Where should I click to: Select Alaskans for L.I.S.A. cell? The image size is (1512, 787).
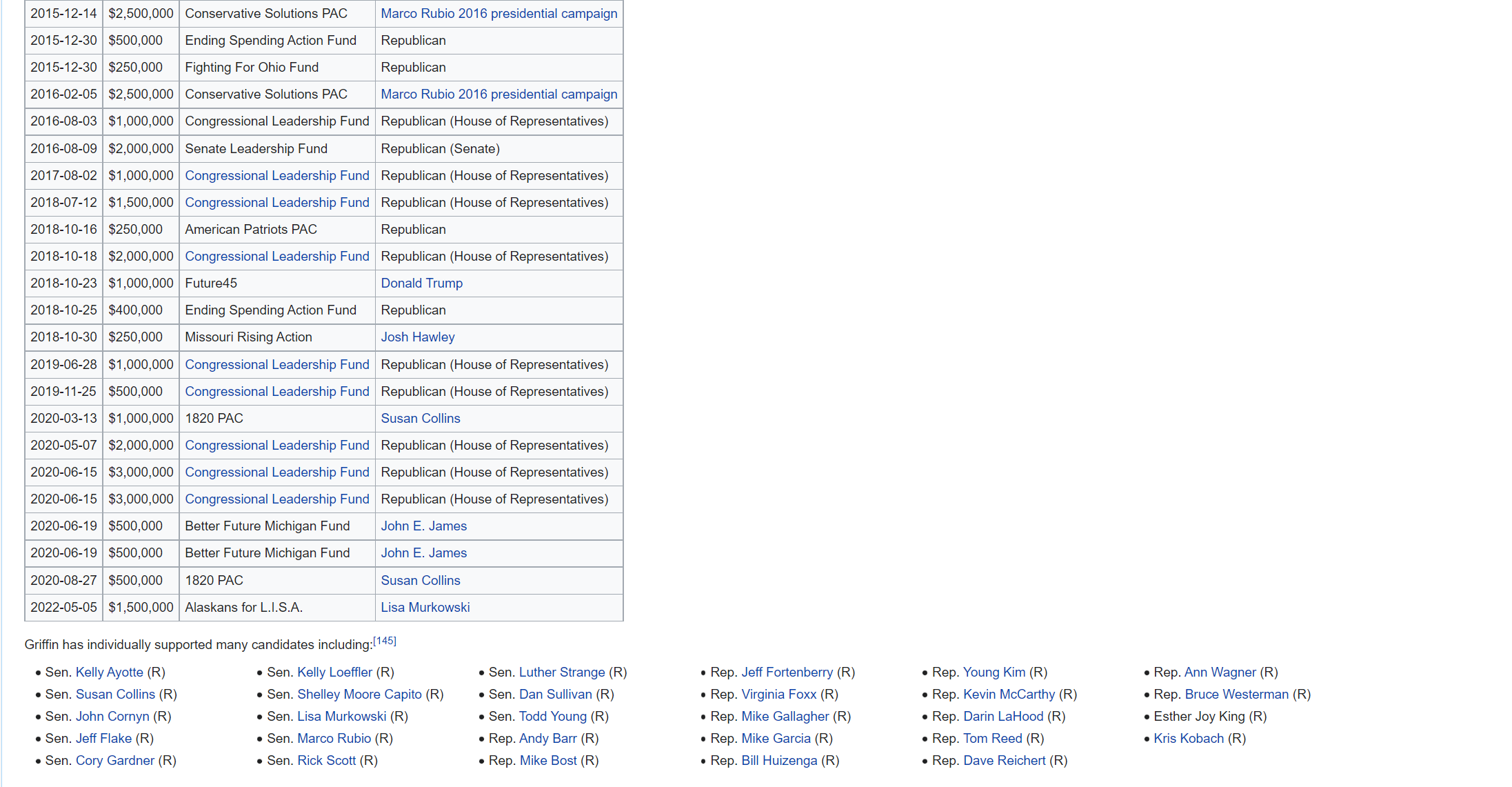click(x=277, y=607)
